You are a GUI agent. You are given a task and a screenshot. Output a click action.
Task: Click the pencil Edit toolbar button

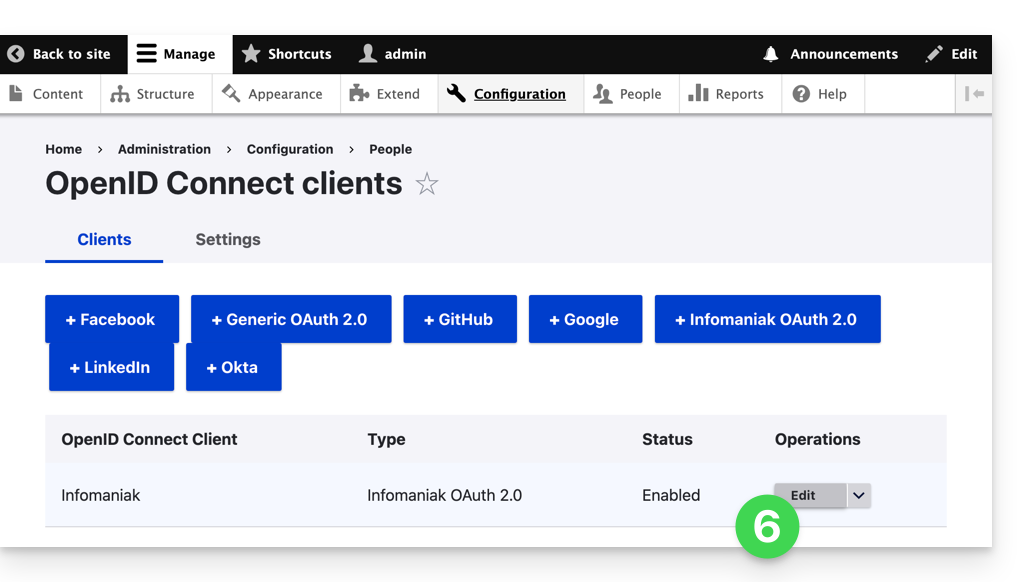[x=951, y=54]
